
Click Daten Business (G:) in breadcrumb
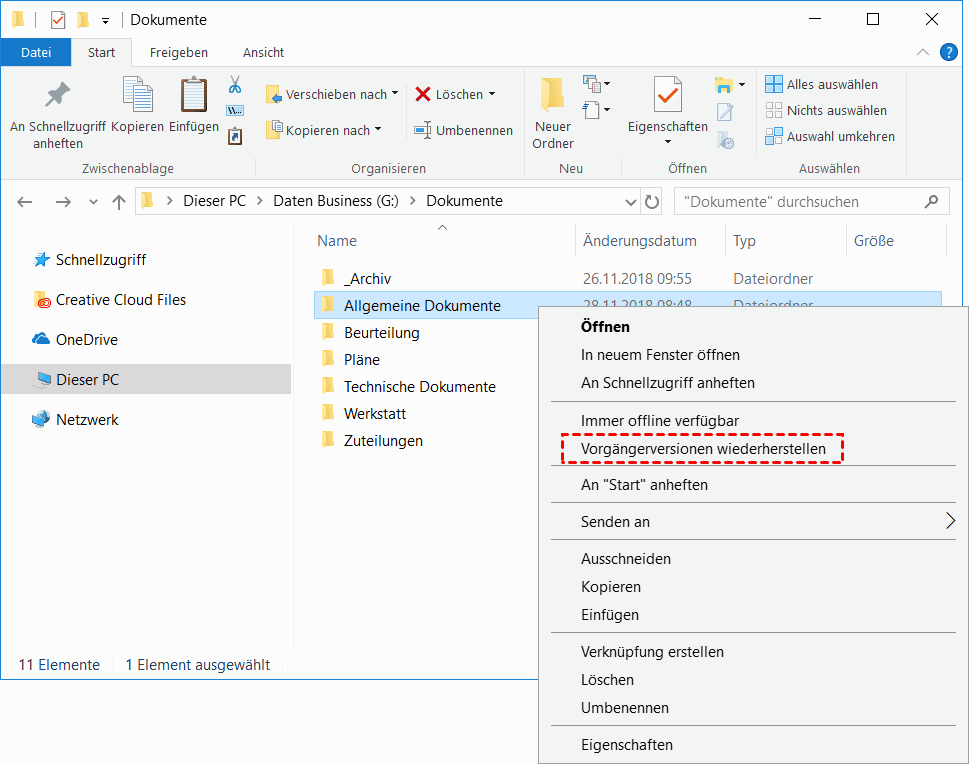336,201
